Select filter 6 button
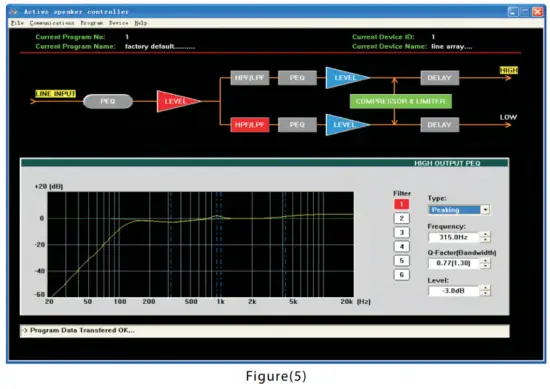The image size is (550, 389). point(402,275)
